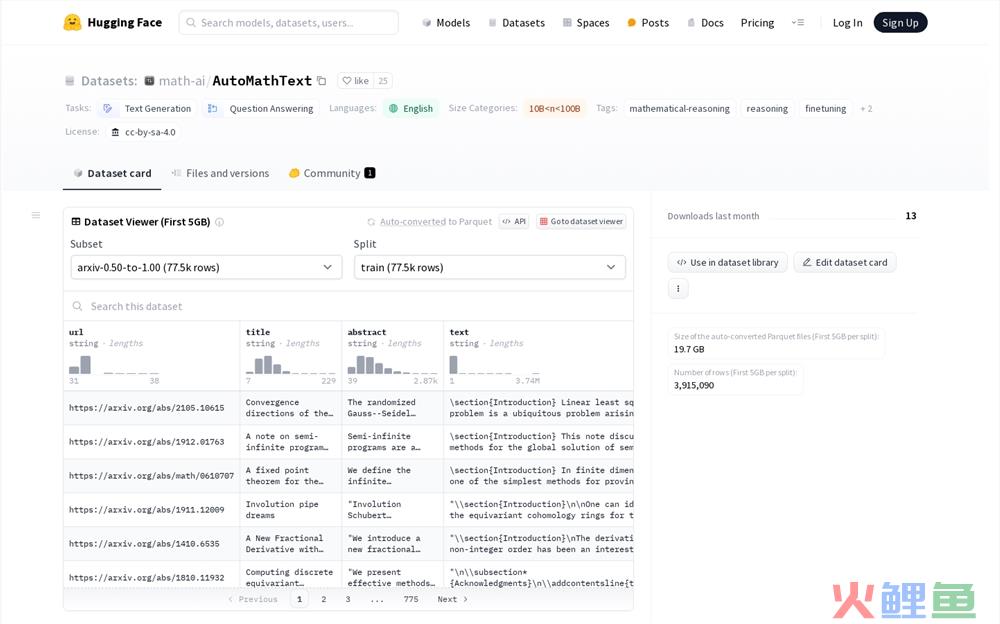Click the 10B<n<100B size category tag
The height and width of the screenshot is (624, 1000).
554,108
